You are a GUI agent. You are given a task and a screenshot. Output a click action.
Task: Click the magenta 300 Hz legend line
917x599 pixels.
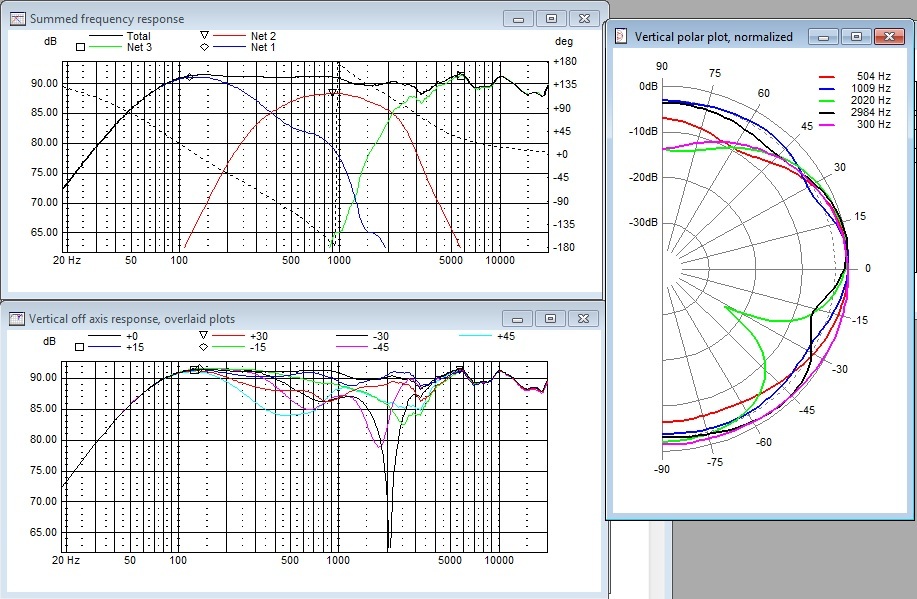827,124
